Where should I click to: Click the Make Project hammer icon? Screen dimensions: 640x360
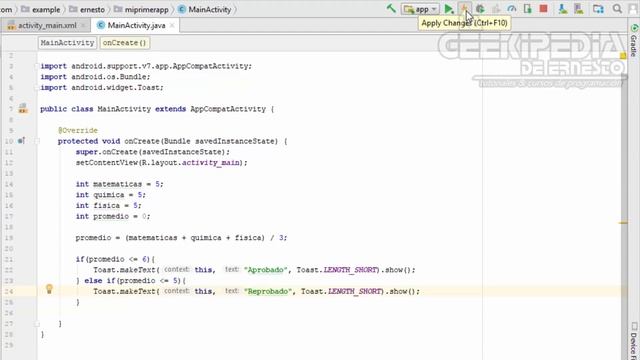pyautogui.click(x=391, y=9)
